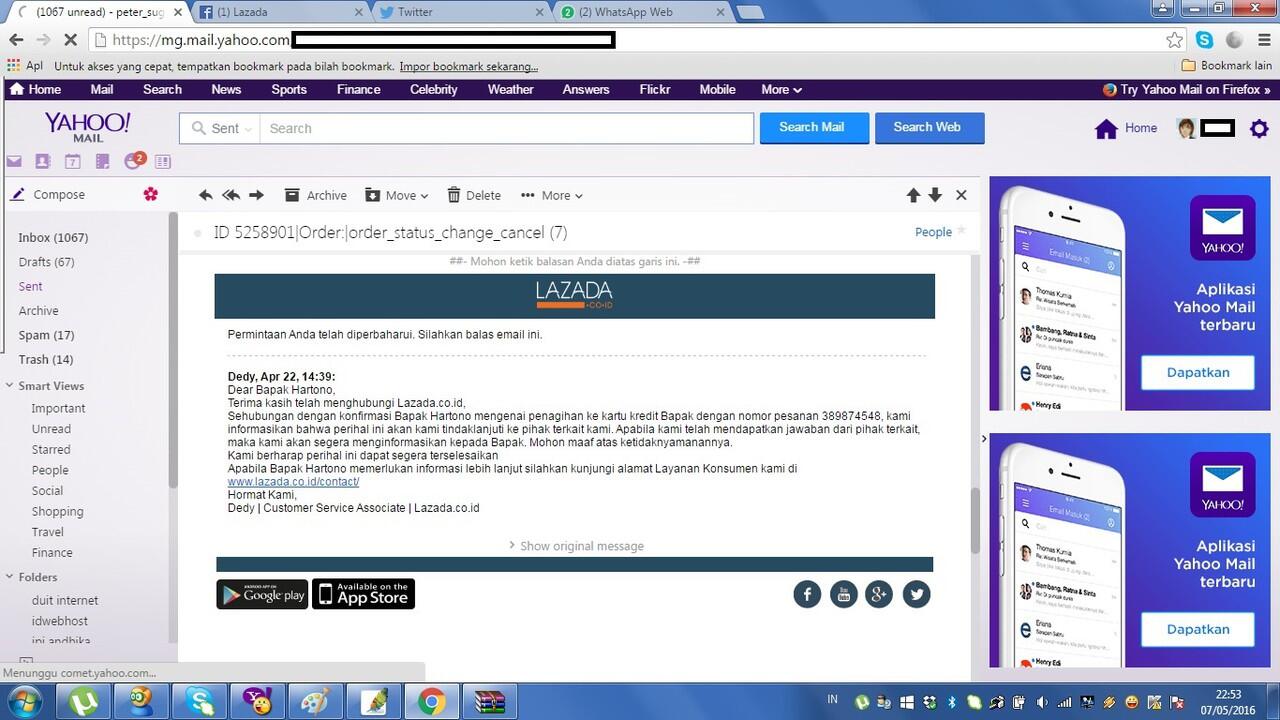The image size is (1280, 720).
Task: Star the message next to People
Action: pyautogui.click(x=961, y=231)
